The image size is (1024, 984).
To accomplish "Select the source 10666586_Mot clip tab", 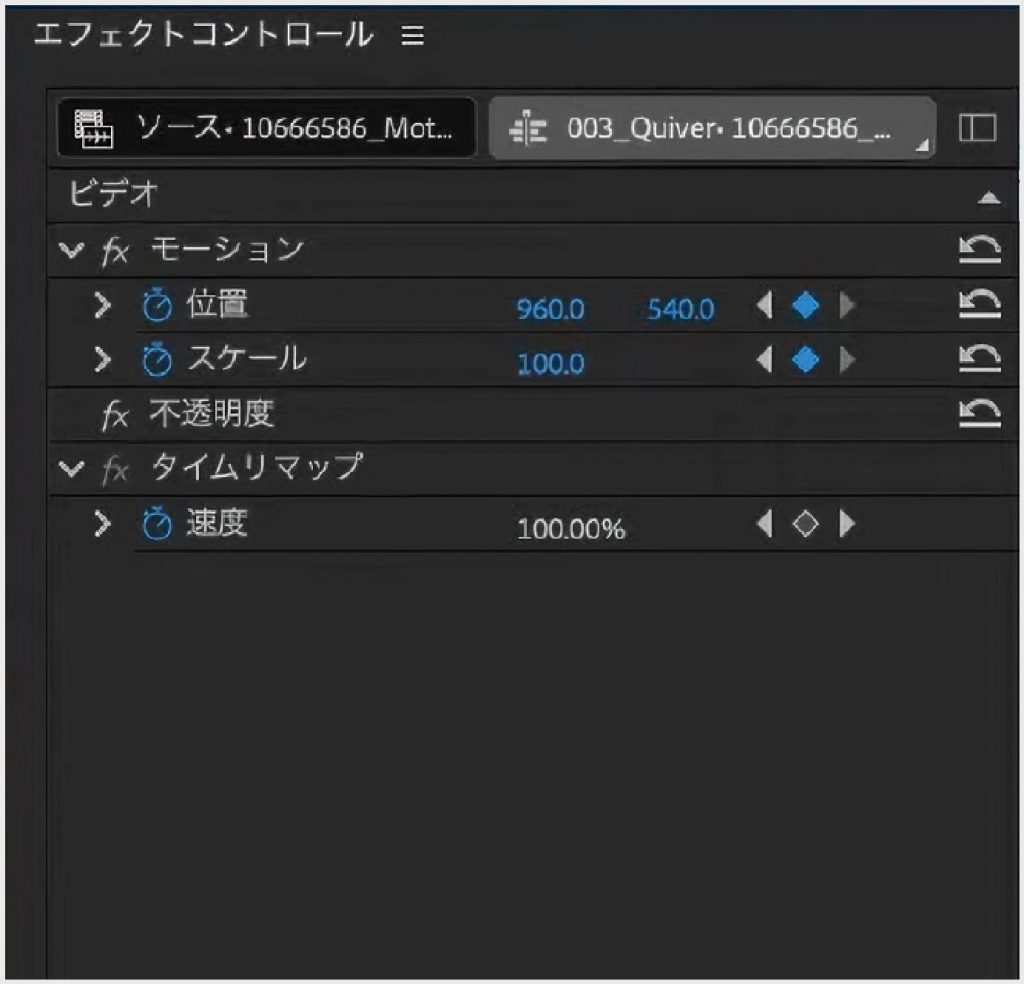I will pyautogui.click(x=266, y=128).
